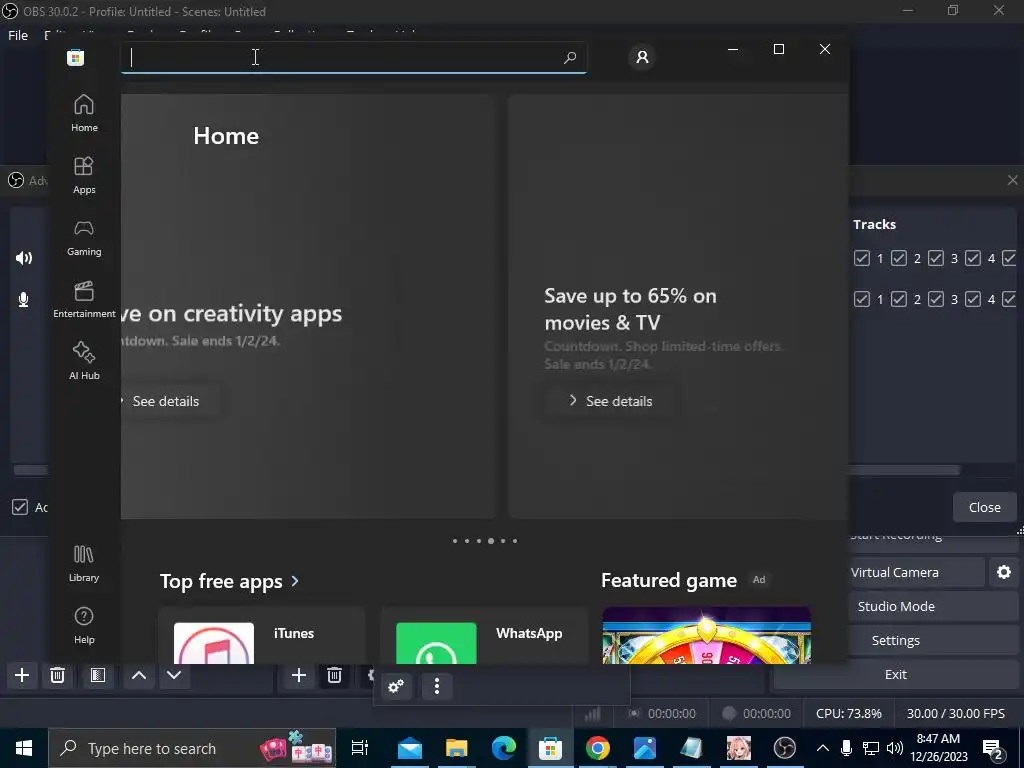
Task: Click the magnifier icon in Store search box
Action: pos(569,57)
